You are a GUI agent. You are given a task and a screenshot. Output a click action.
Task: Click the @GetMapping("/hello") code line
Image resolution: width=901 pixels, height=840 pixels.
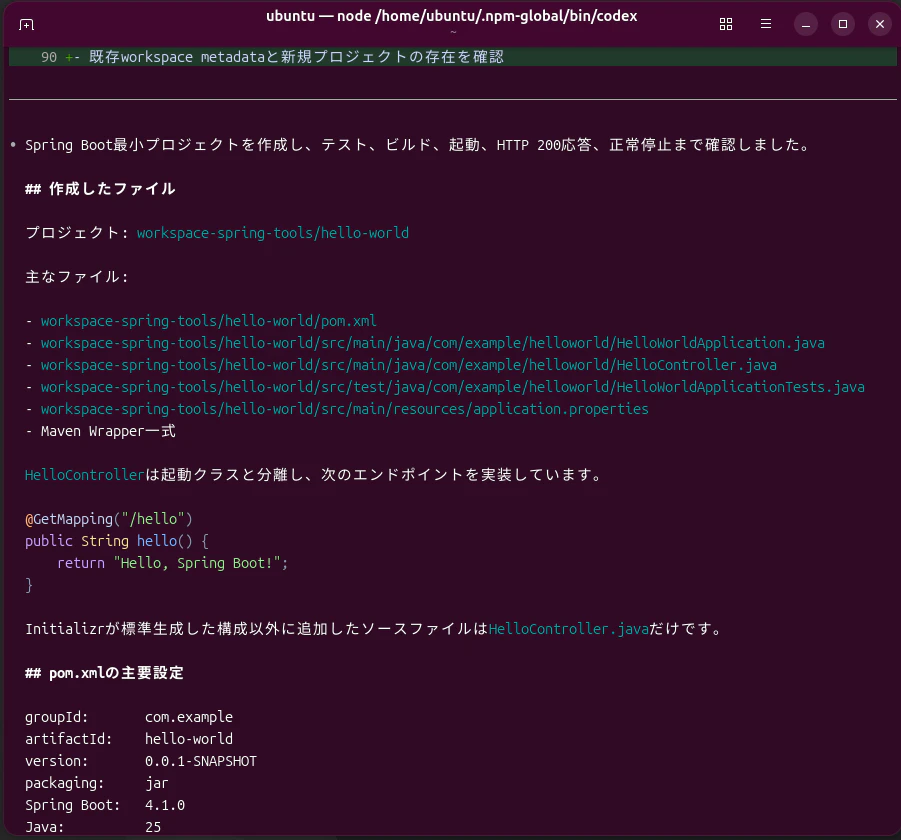(x=109, y=519)
